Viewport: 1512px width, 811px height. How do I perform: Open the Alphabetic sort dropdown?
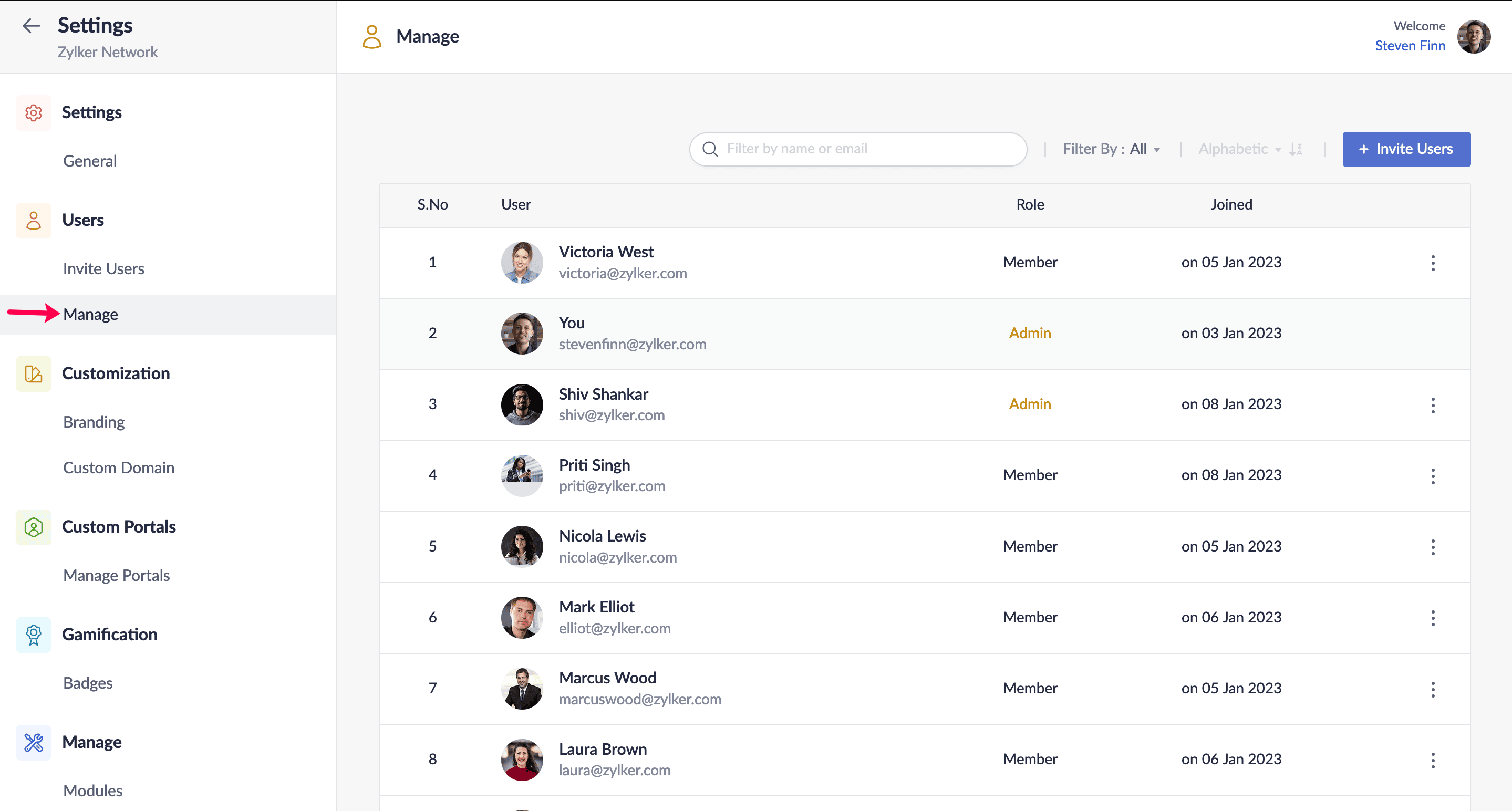[1239, 149]
